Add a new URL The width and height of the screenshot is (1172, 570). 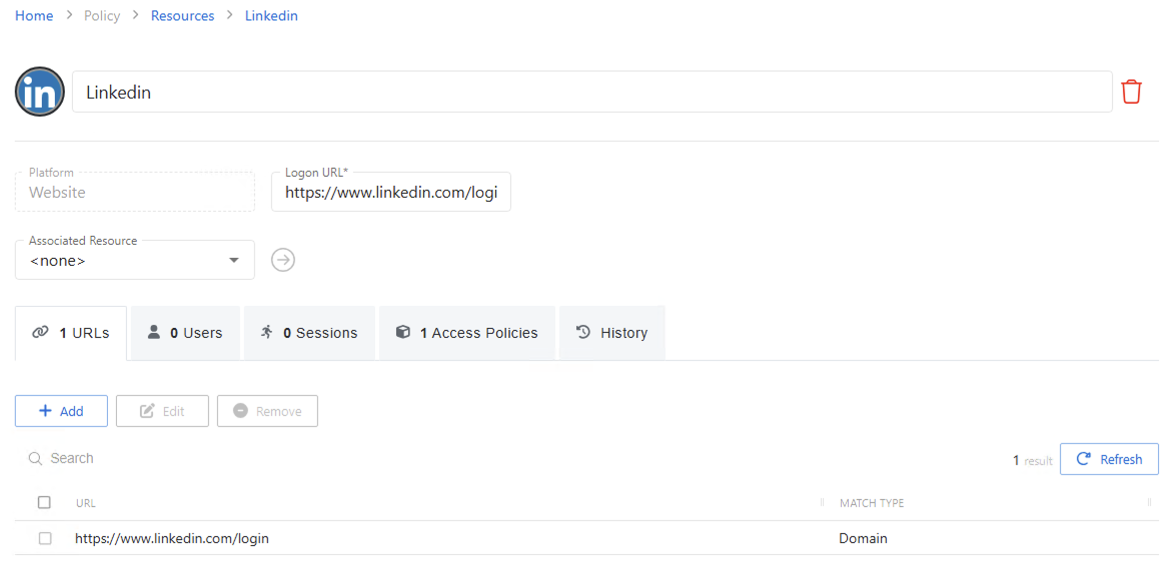pyautogui.click(x=61, y=411)
